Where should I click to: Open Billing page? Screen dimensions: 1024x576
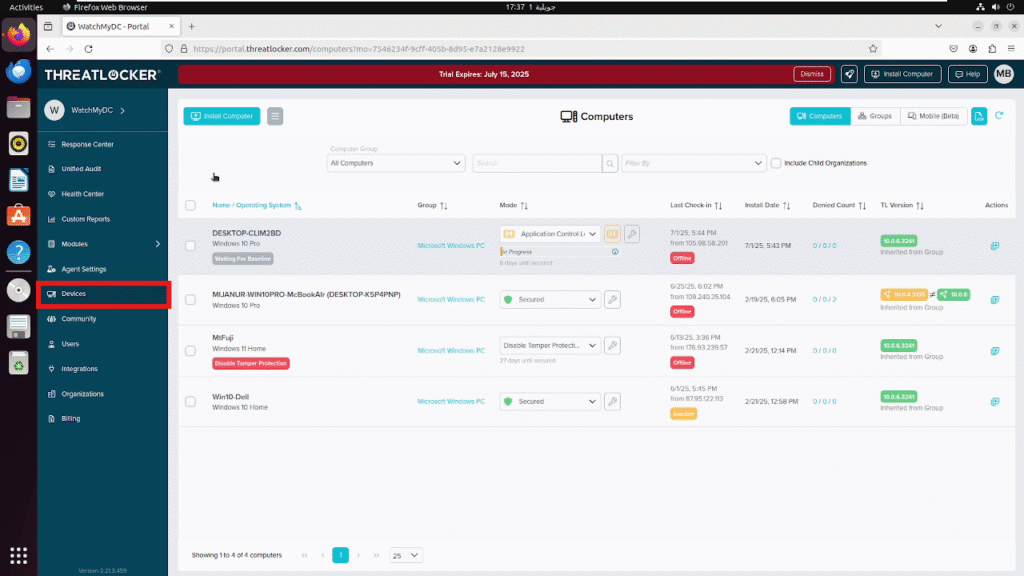click(x=71, y=419)
